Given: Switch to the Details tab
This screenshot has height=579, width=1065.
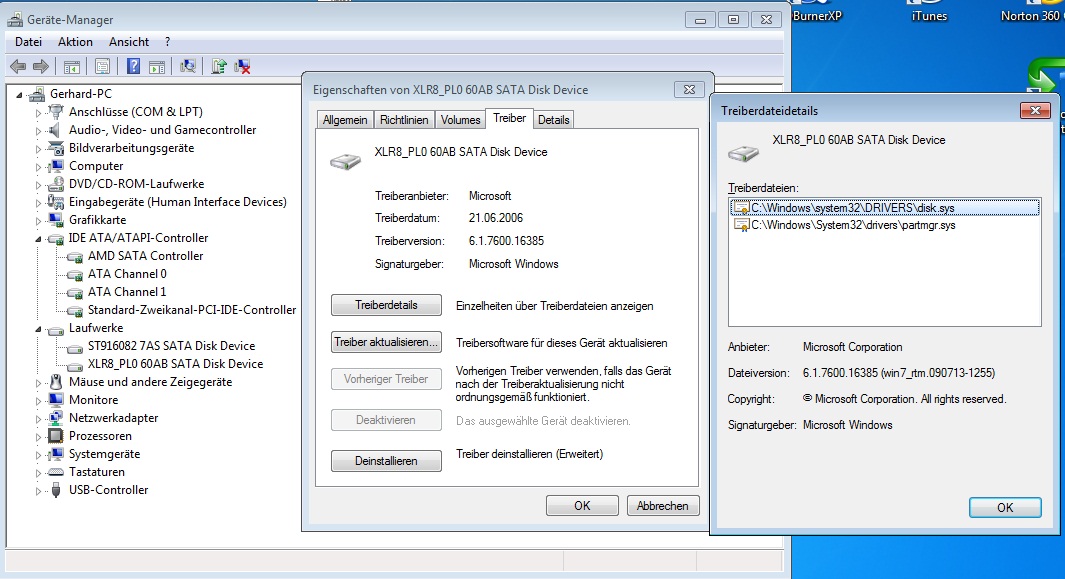Looking at the screenshot, I should click(554, 120).
